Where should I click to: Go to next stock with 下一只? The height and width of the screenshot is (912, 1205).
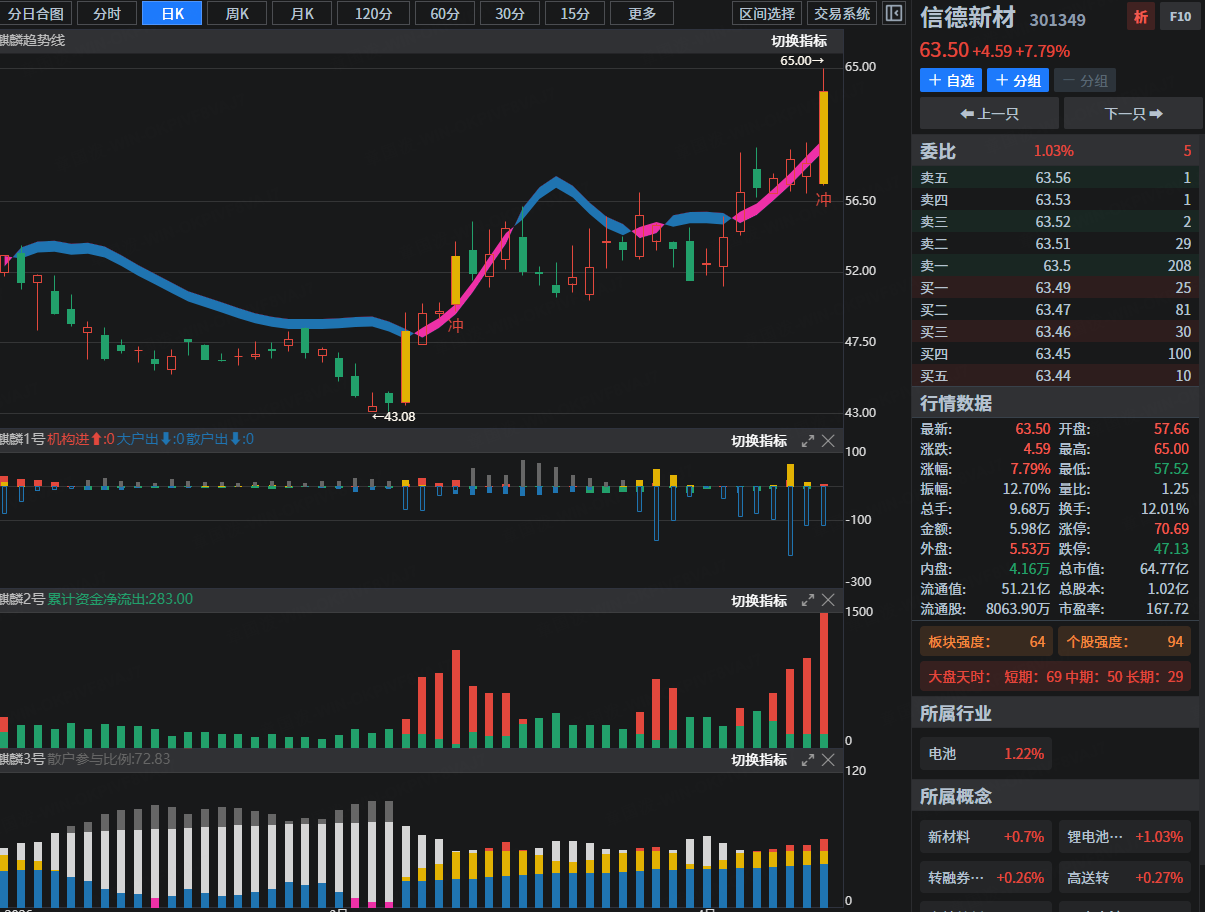pyautogui.click(x=1133, y=113)
